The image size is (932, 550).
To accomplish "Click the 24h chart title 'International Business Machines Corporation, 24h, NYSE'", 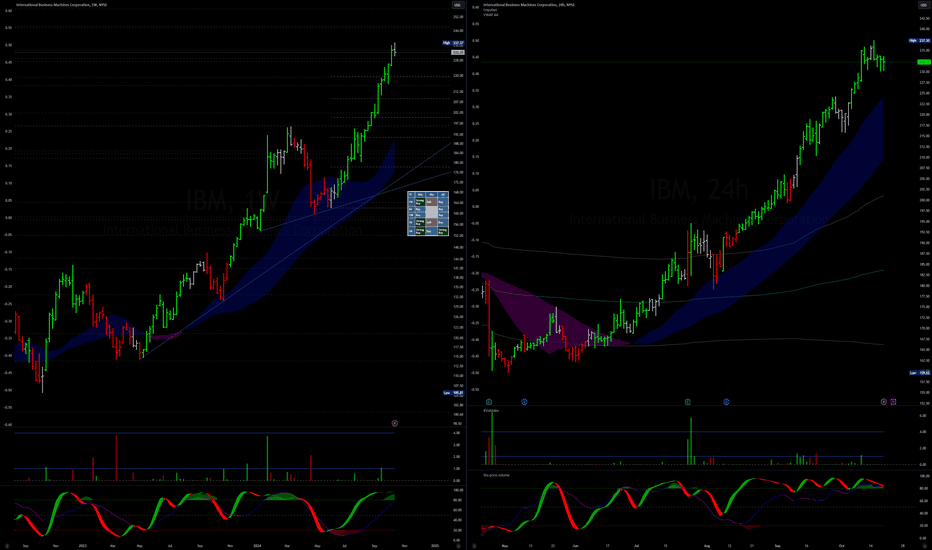I will [529, 5].
